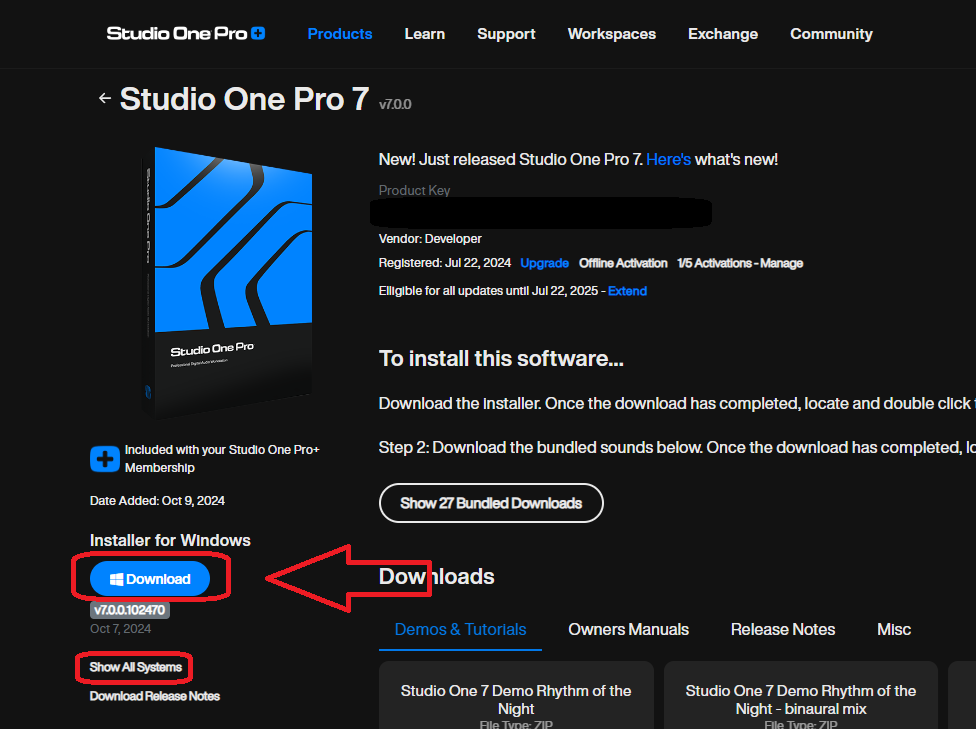976x729 pixels.
Task: Open the Misc downloads tab
Action: click(x=893, y=629)
